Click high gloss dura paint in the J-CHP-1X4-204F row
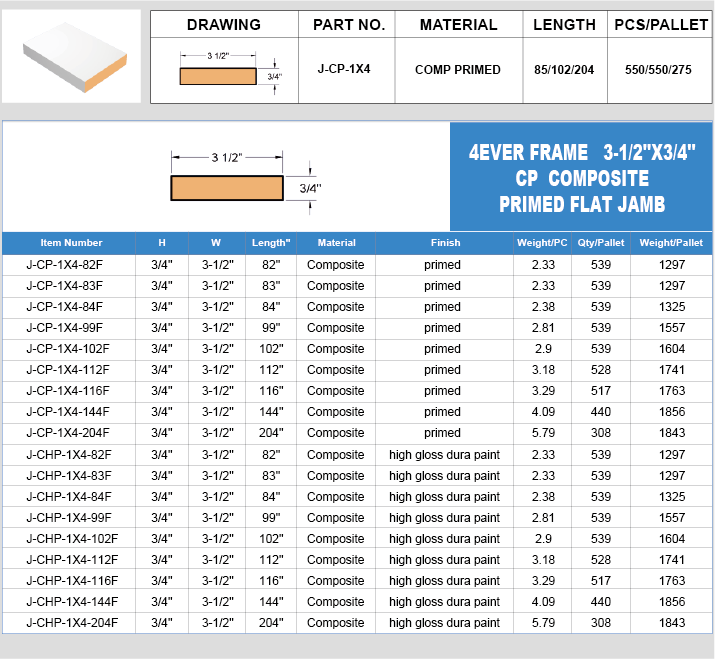The height and width of the screenshot is (659, 715). click(x=444, y=623)
